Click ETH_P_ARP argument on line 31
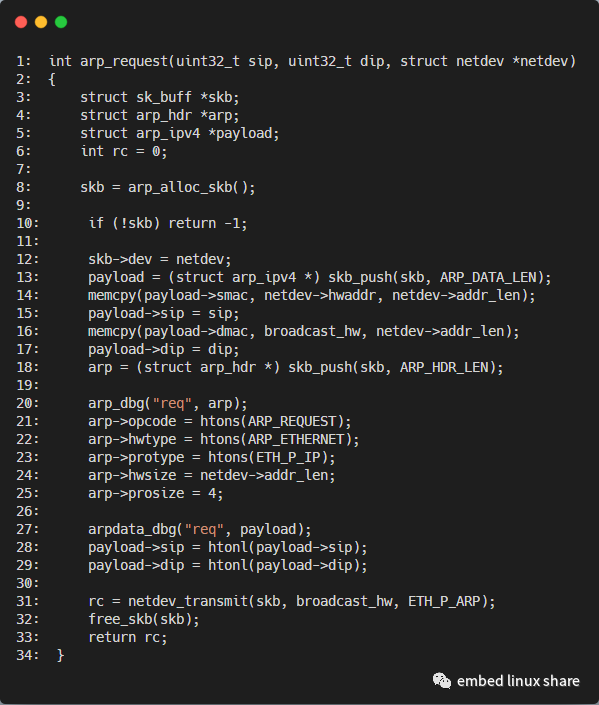Image resolution: width=599 pixels, height=705 pixels. [444, 601]
